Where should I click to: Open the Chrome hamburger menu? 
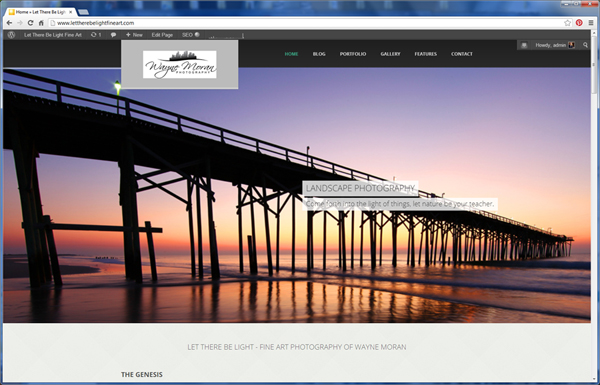[591, 23]
